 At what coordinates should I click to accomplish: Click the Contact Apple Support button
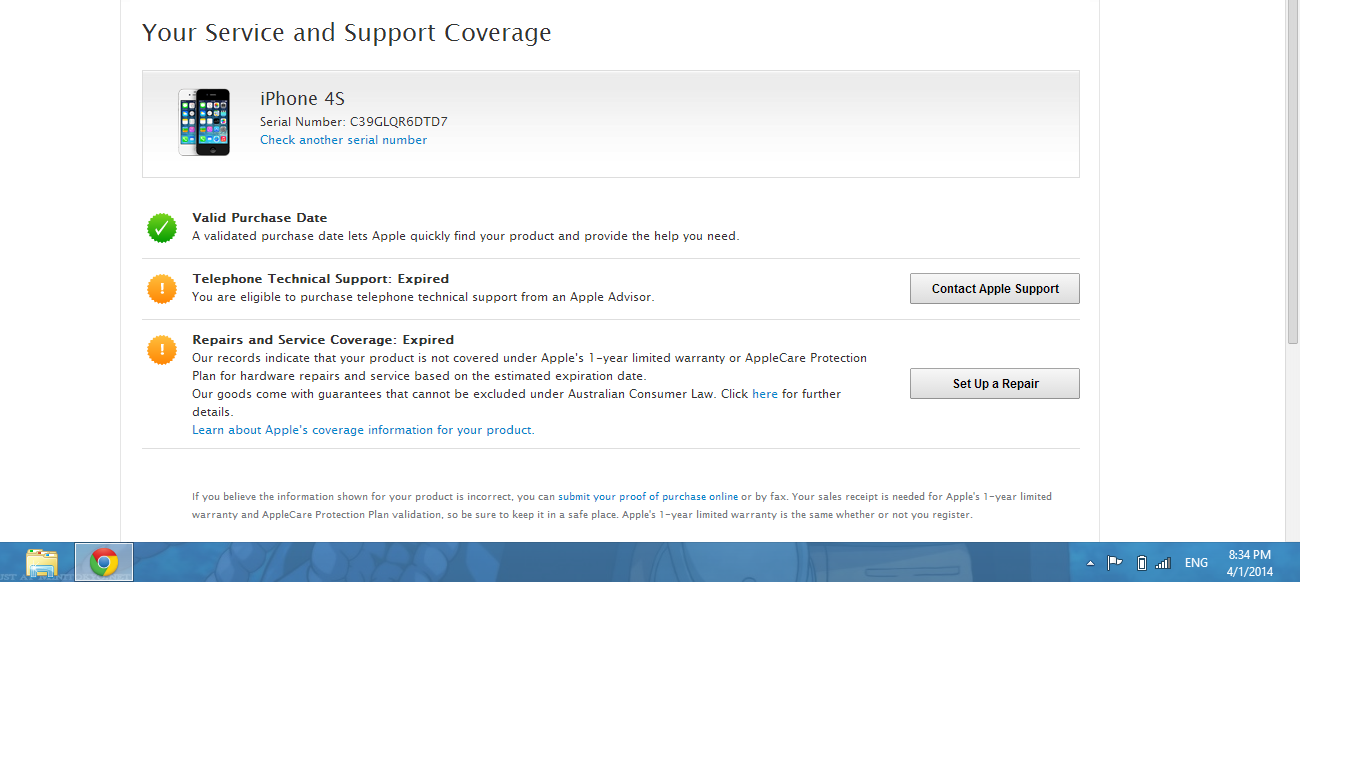[995, 289]
